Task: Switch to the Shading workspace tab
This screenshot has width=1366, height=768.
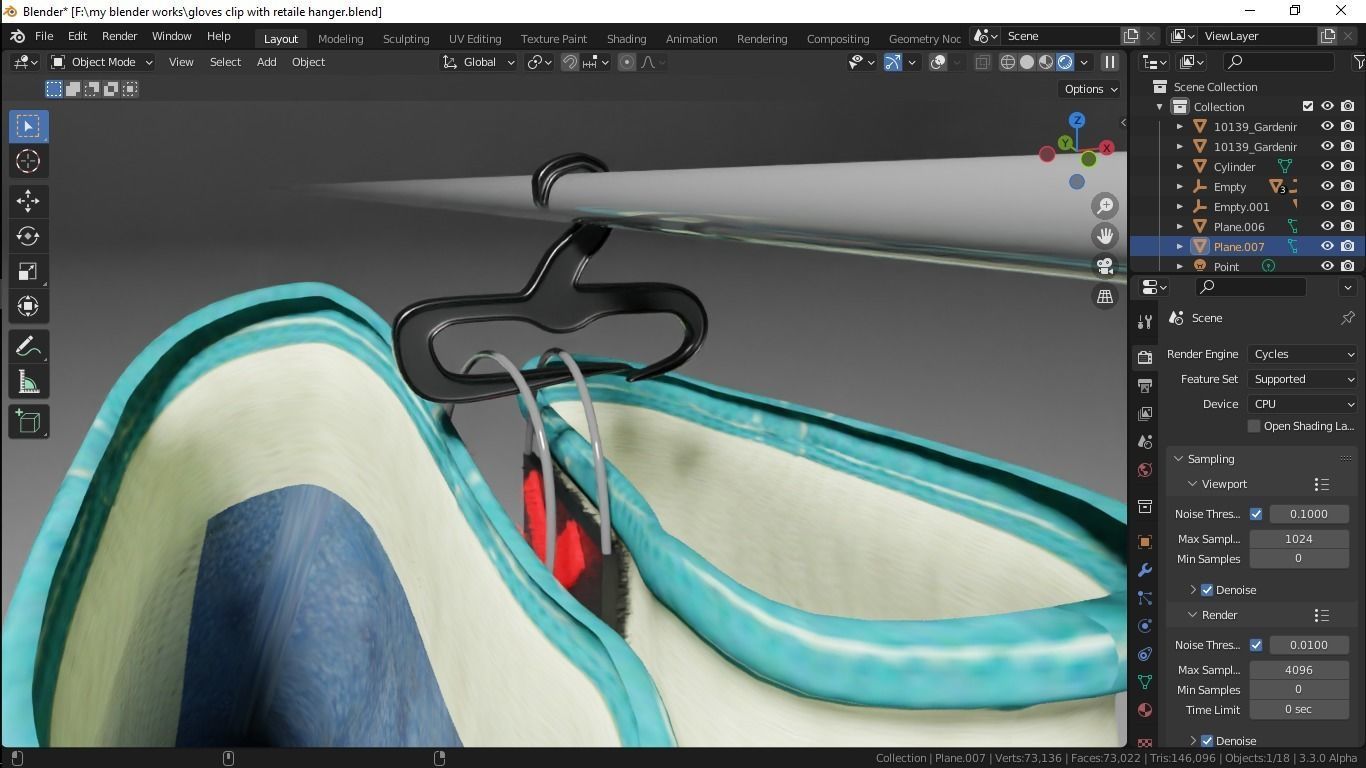Action: click(626, 38)
